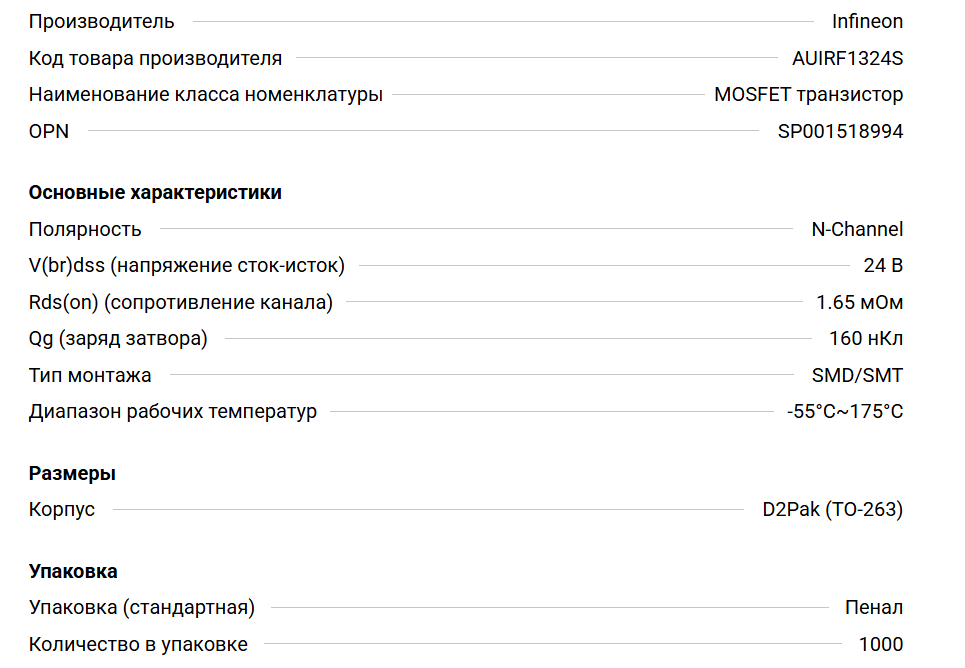Viewport: 965px width, 668px height.
Task: Click the 160 нКл gate charge value
Action: coord(866,339)
